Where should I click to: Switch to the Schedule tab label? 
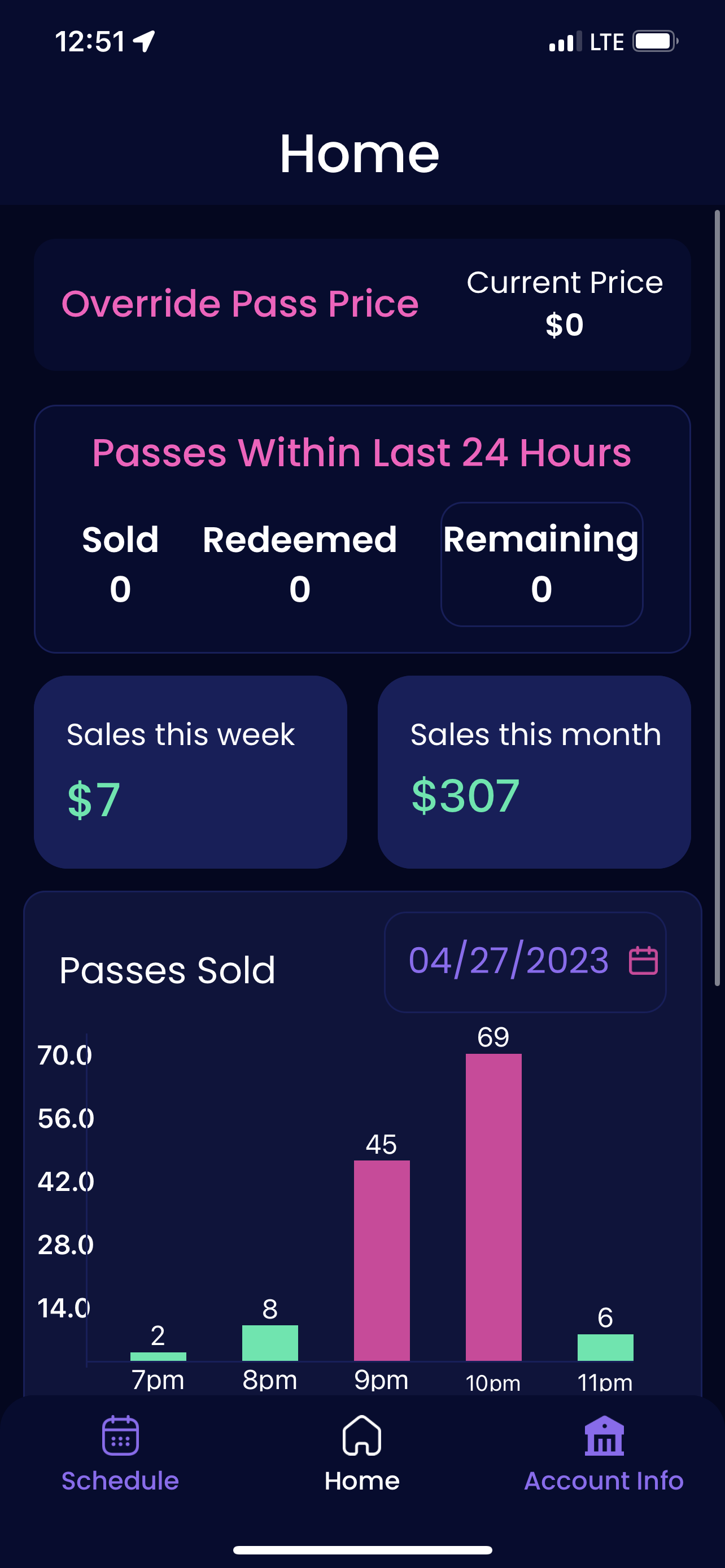pyautogui.click(x=120, y=1481)
